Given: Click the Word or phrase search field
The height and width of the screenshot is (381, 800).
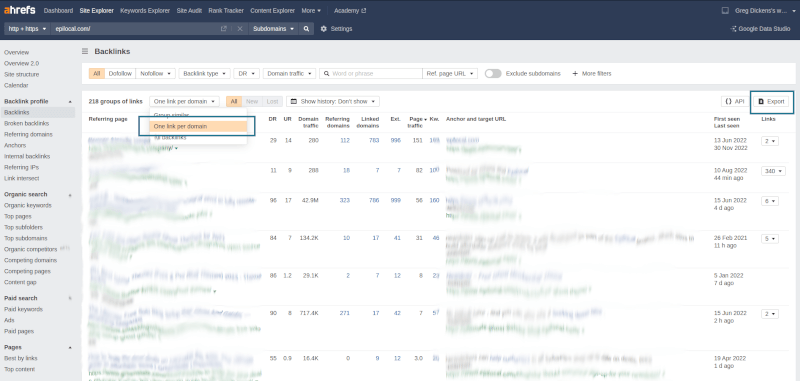Looking at the screenshot, I should 371,73.
